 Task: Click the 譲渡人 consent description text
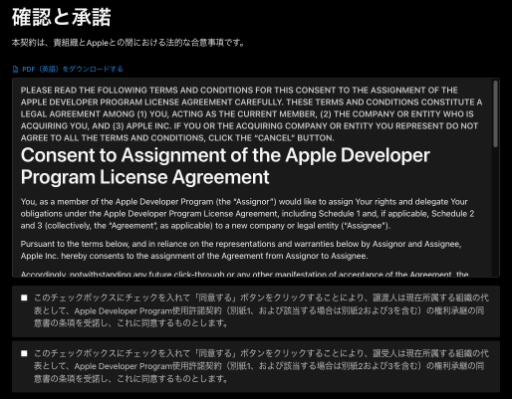tap(261, 310)
